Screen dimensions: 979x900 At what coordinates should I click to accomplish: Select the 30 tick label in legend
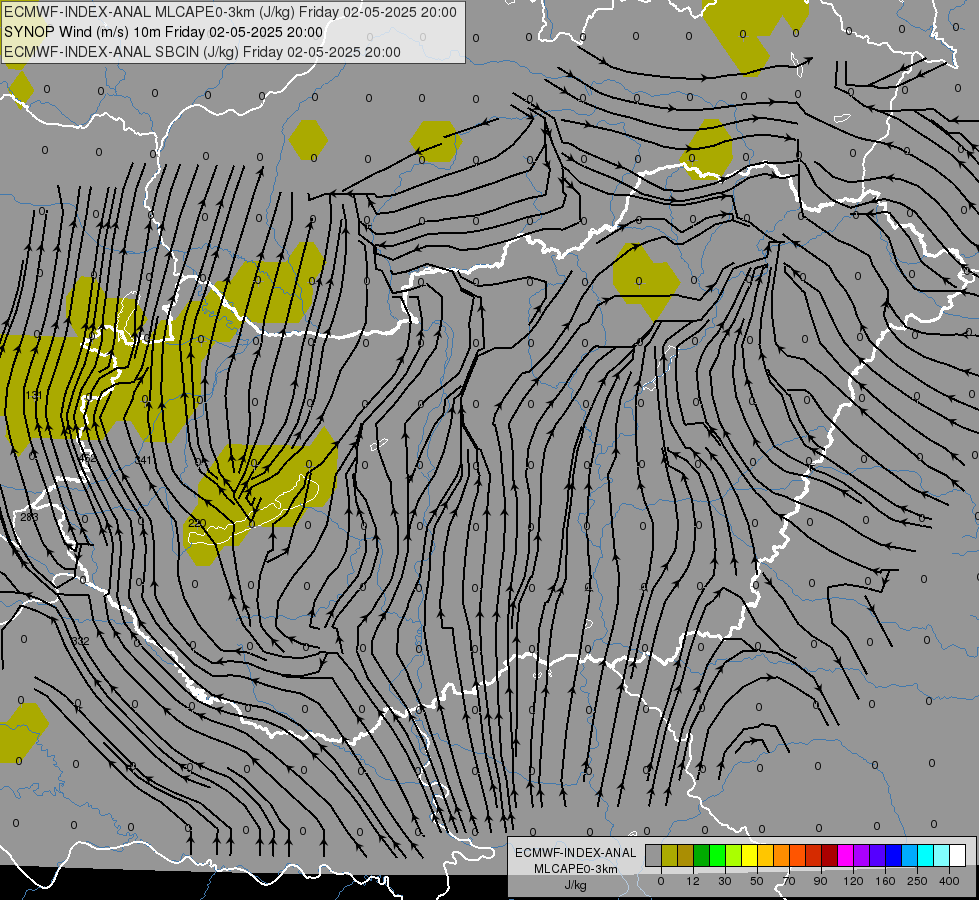725,881
